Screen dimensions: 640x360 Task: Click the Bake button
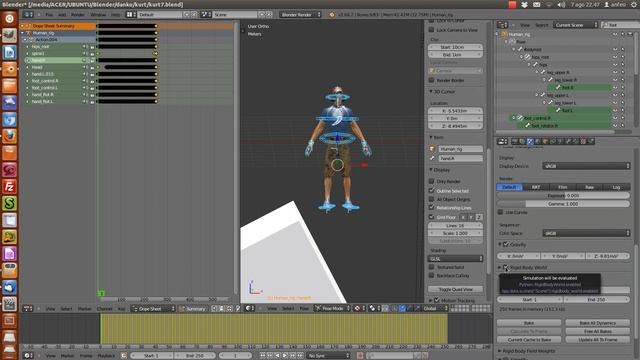point(529,323)
